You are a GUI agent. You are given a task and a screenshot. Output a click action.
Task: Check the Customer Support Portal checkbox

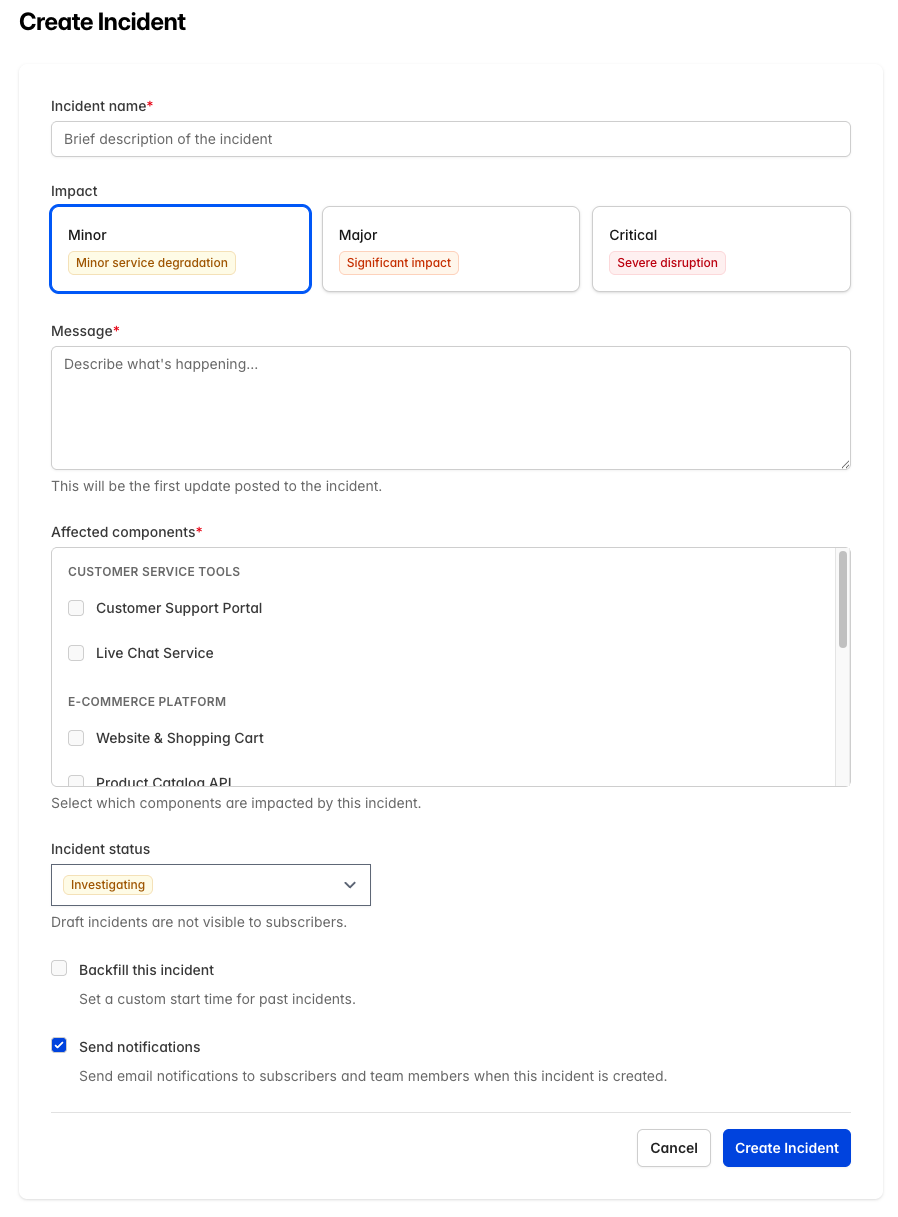click(x=76, y=608)
